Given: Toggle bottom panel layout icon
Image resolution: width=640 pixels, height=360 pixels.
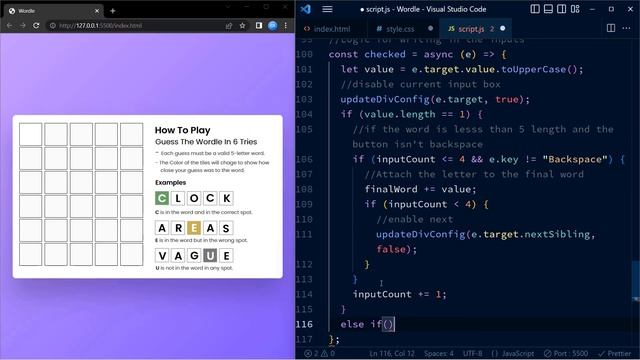Looking at the screenshot, I should (548, 9).
